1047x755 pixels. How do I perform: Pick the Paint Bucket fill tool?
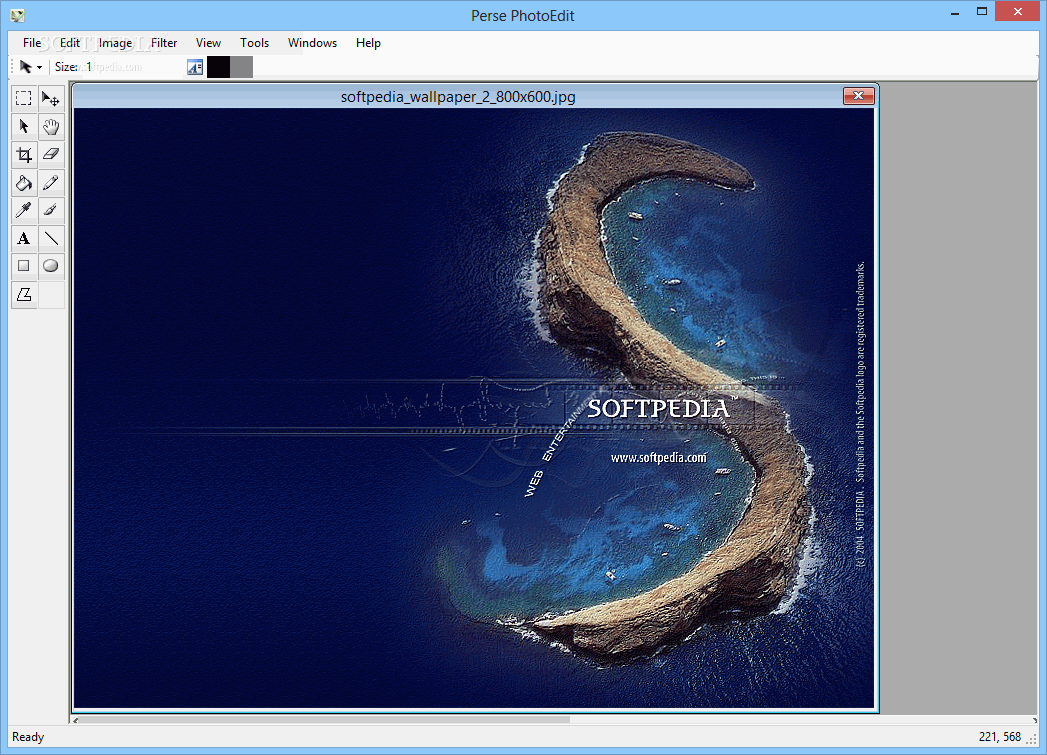click(23, 182)
